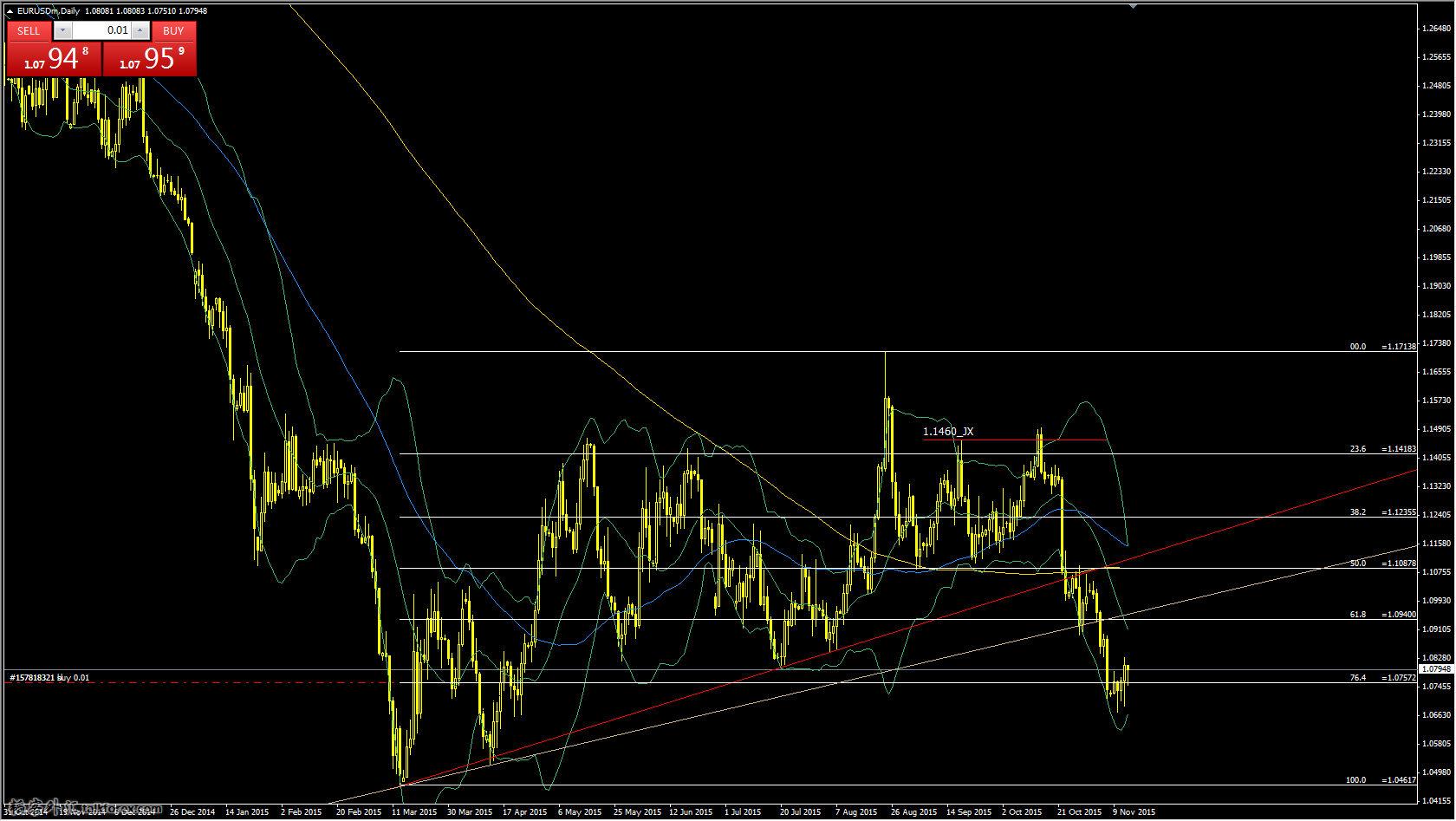This screenshot has height=821, width=1456.
Task: Click the 6 May 2015 date label
Action: tap(580, 812)
